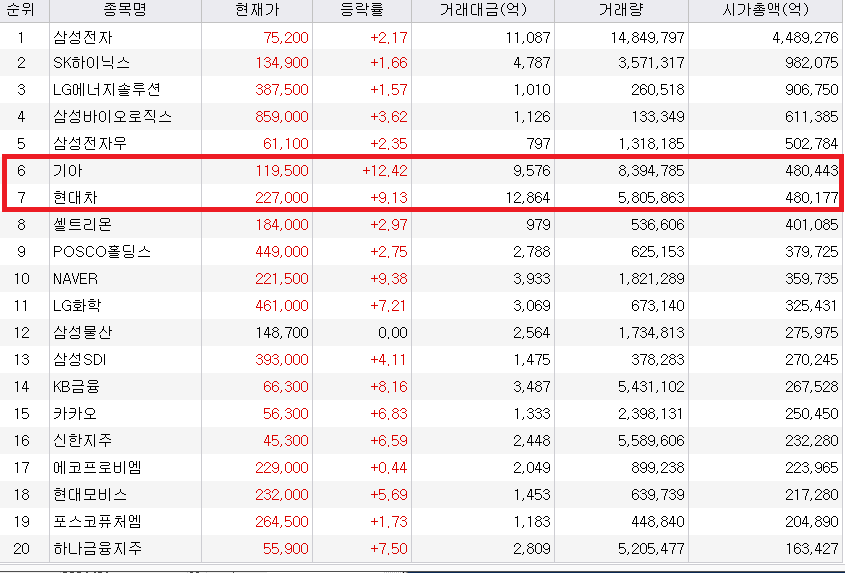Image resolution: width=845 pixels, height=573 pixels.
Task: Select the 신한지주 stock name
Action: point(82,440)
